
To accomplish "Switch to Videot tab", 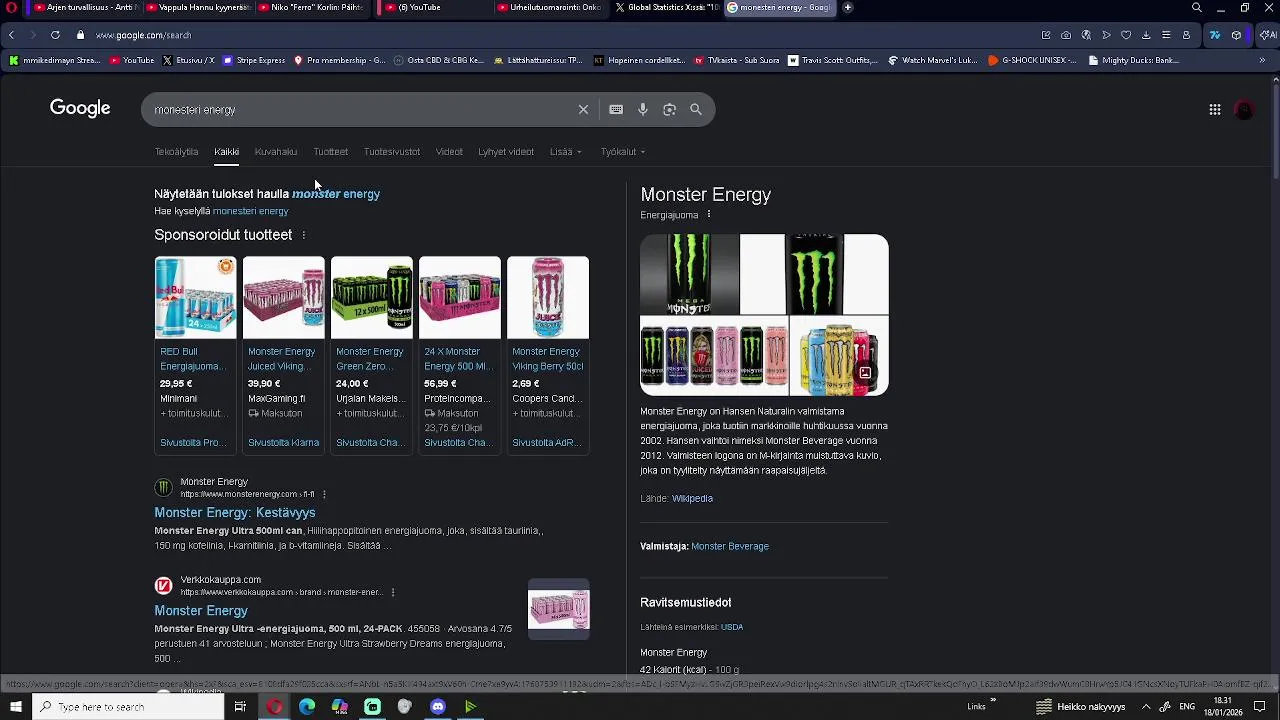I will [x=449, y=152].
